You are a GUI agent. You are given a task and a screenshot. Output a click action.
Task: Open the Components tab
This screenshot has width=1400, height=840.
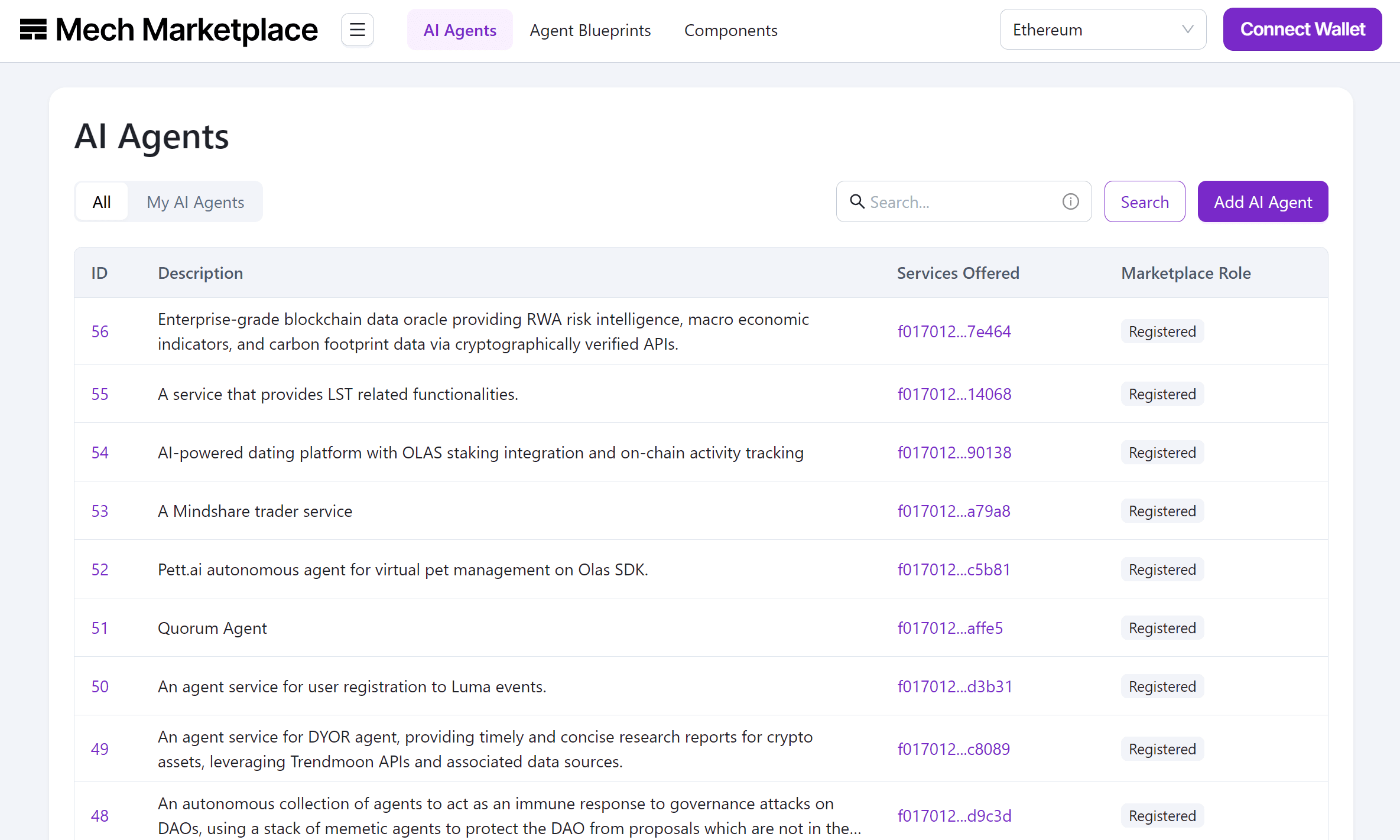tap(730, 30)
